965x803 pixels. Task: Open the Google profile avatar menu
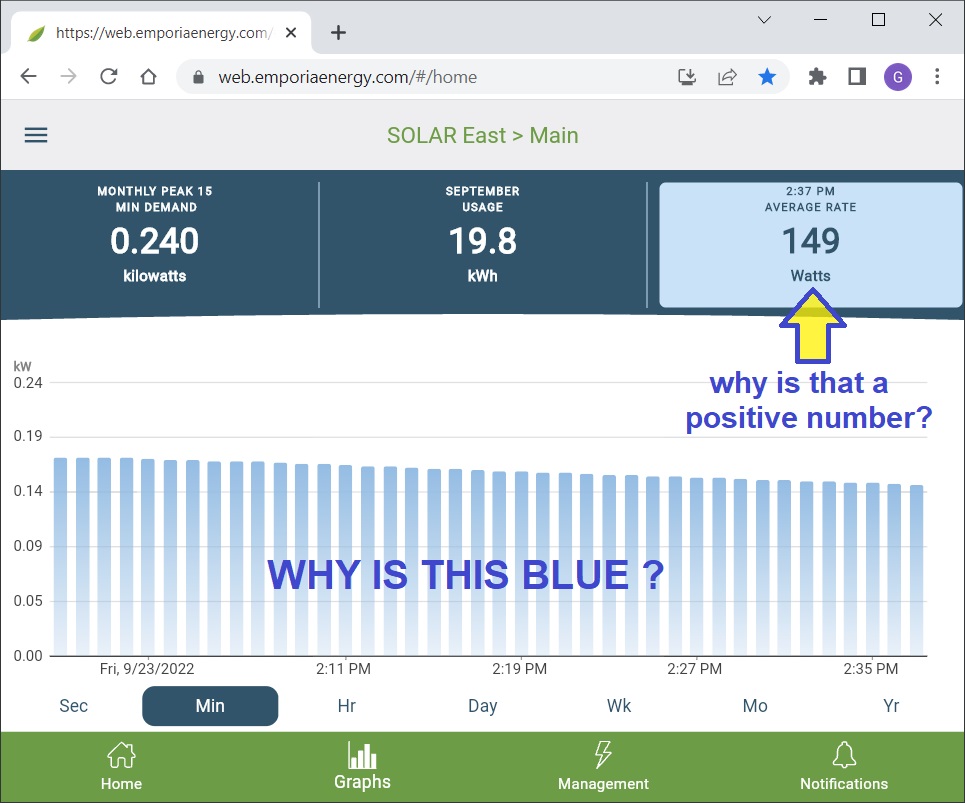coord(897,77)
